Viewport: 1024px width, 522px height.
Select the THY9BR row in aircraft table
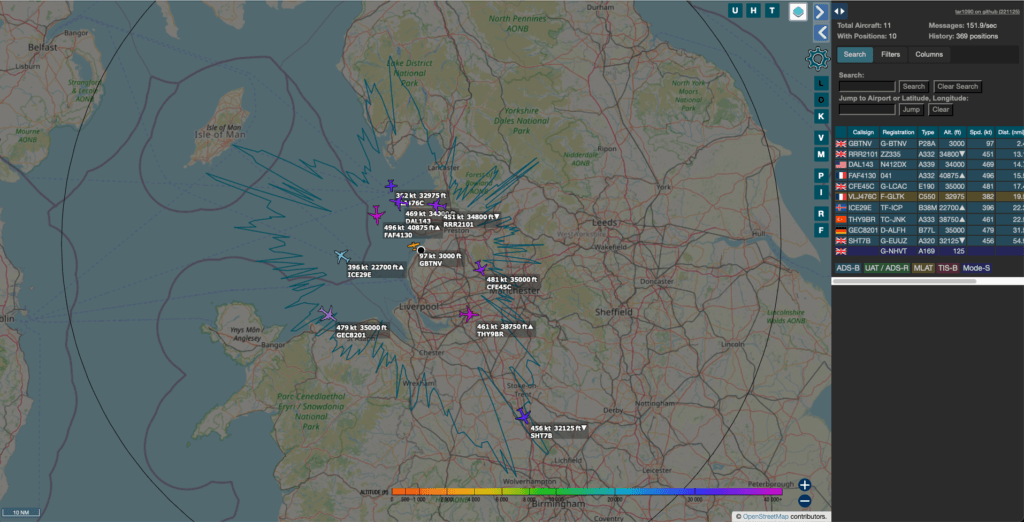[929, 219]
